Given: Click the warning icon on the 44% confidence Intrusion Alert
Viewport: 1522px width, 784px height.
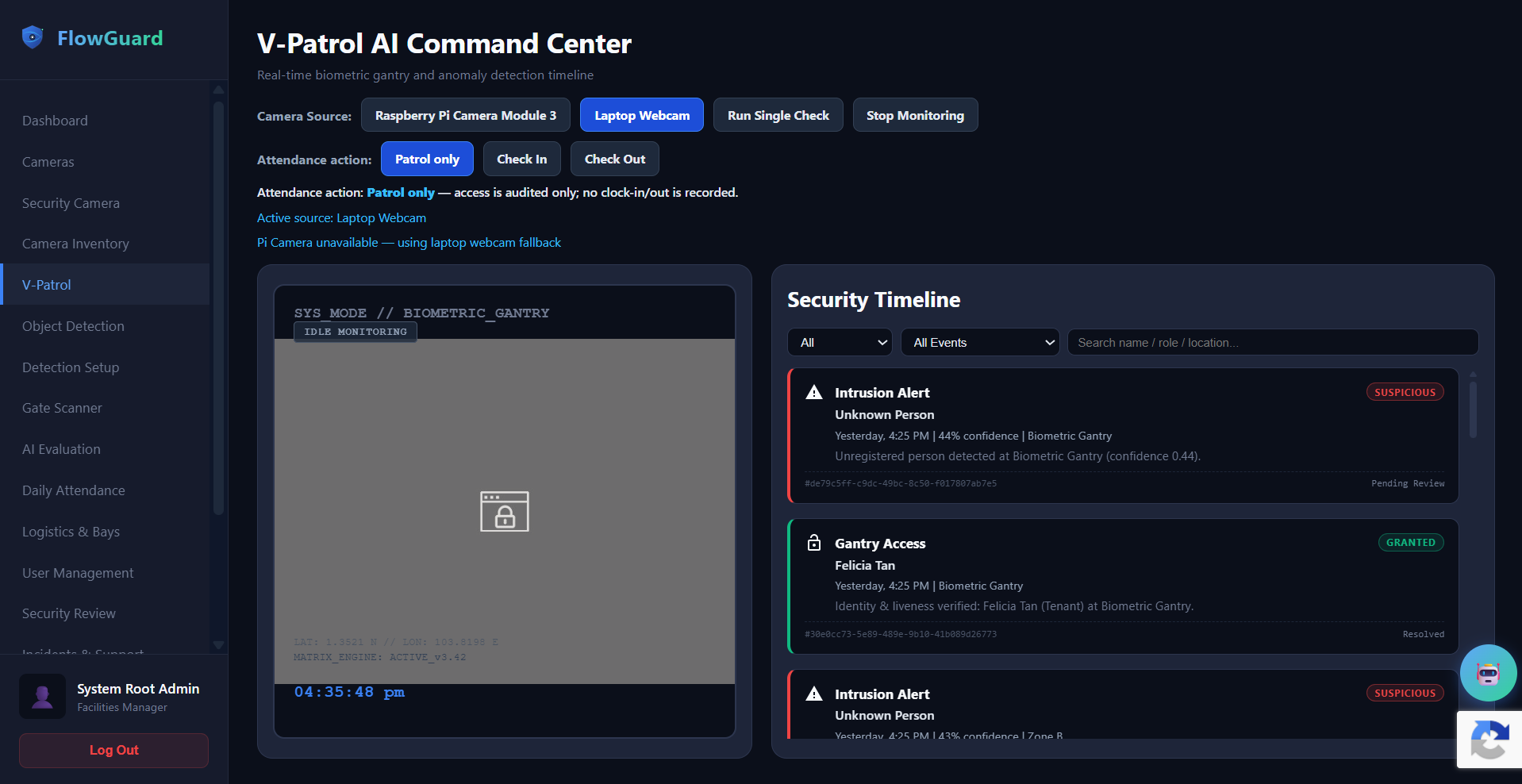Looking at the screenshot, I should pyautogui.click(x=814, y=393).
